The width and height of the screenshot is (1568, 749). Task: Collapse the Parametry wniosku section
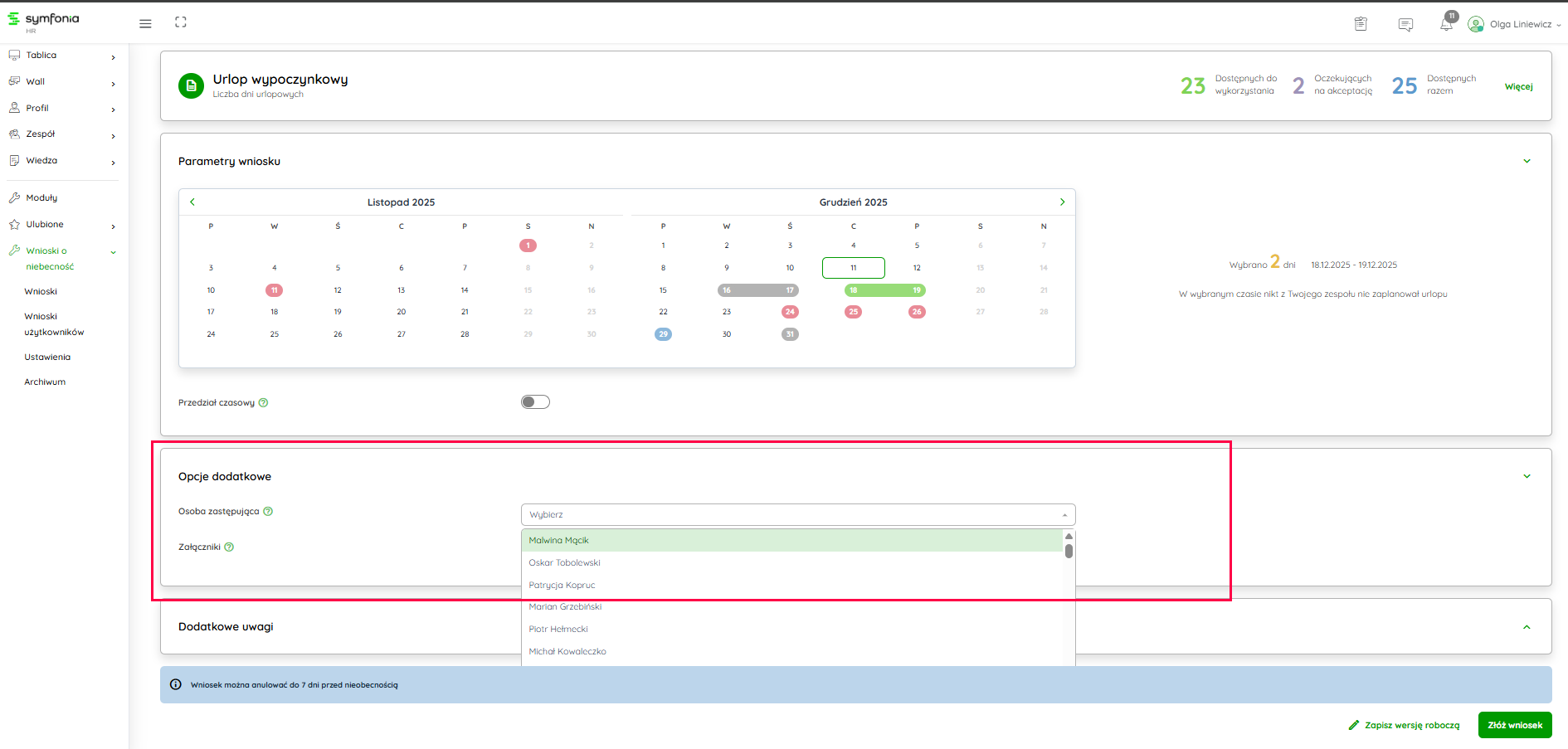pos(1527,161)
